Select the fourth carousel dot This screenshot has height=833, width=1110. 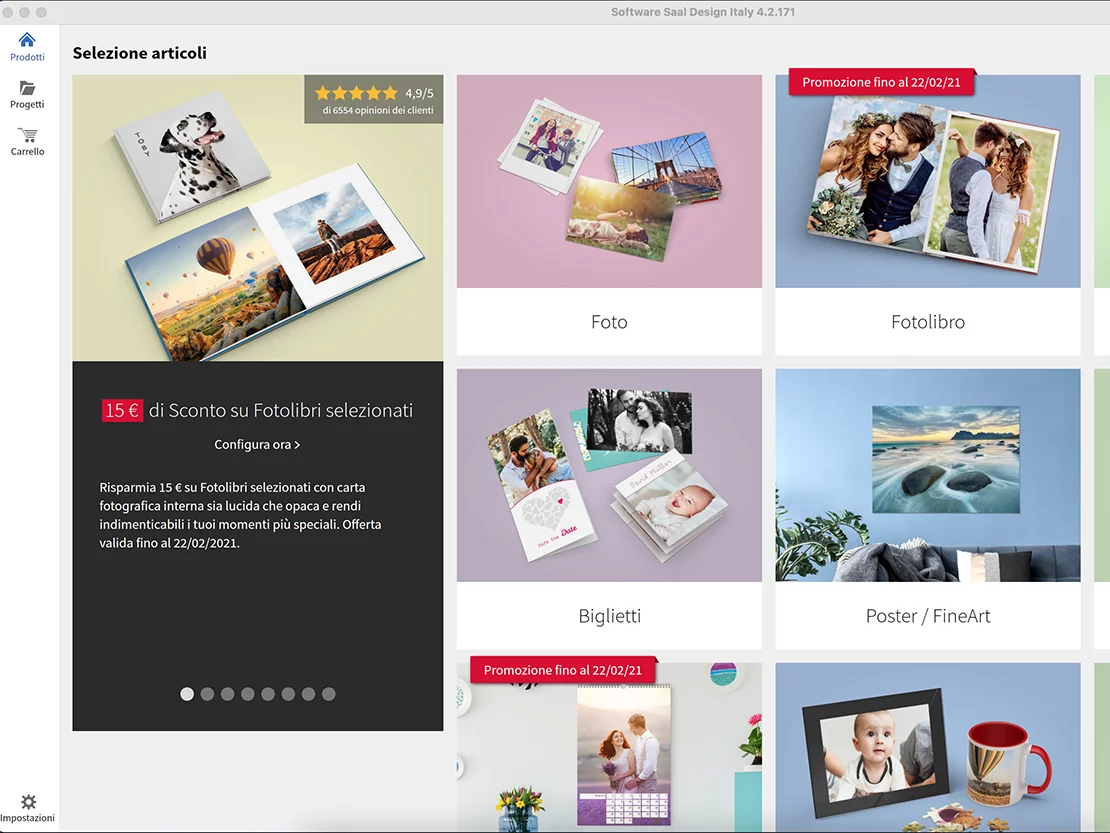click(x=248, y=694)
